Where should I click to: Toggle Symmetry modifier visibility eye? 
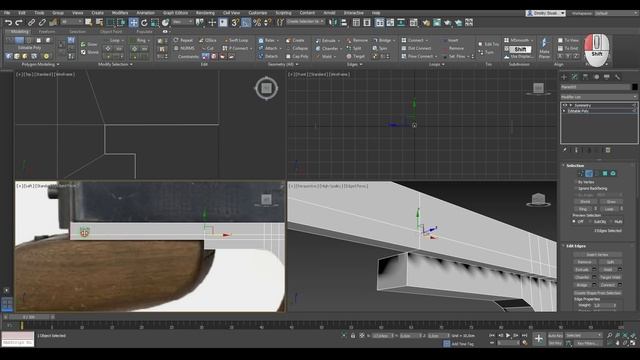point(565,105)
